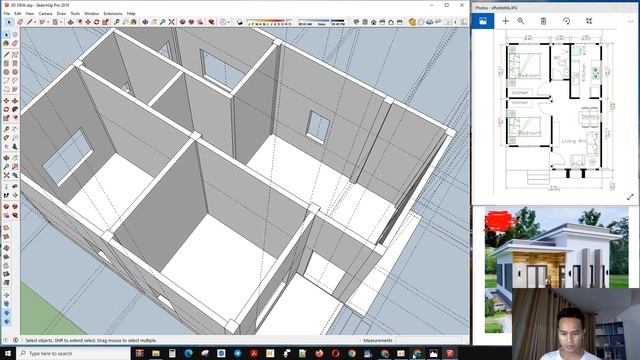This screenshot has width=640, height=360.
Task: Open the Edit menu
Action: 18,13
